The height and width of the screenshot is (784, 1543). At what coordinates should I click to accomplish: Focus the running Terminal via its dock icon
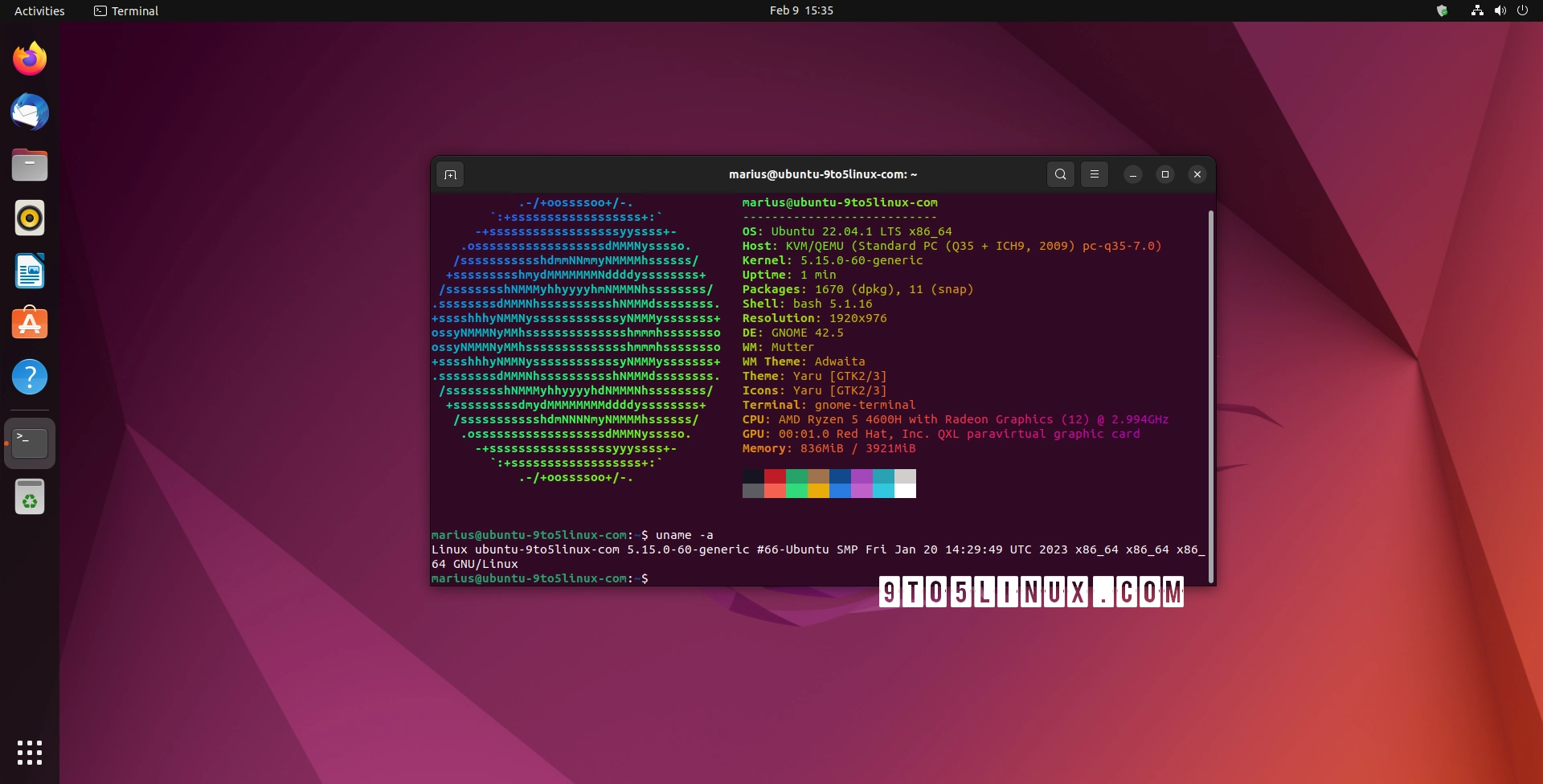point(30,443)
